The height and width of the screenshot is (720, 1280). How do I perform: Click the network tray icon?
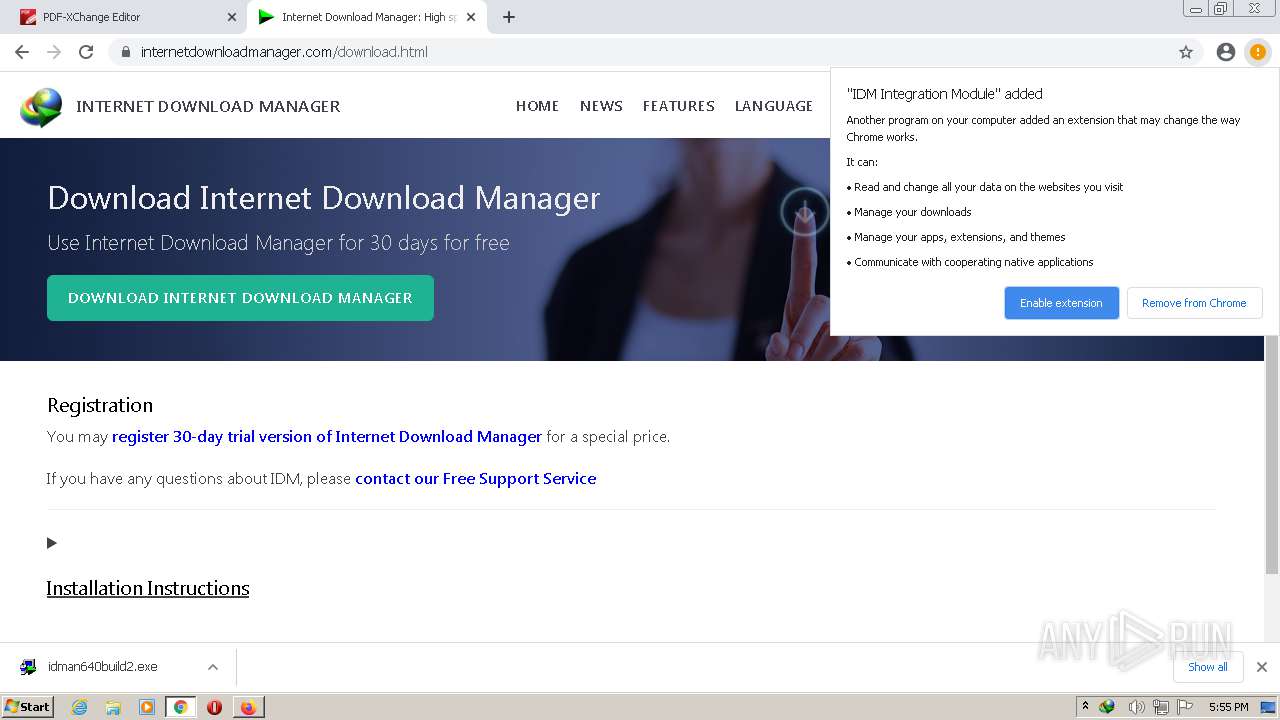pyautogui.click(x=1160, y=707)
